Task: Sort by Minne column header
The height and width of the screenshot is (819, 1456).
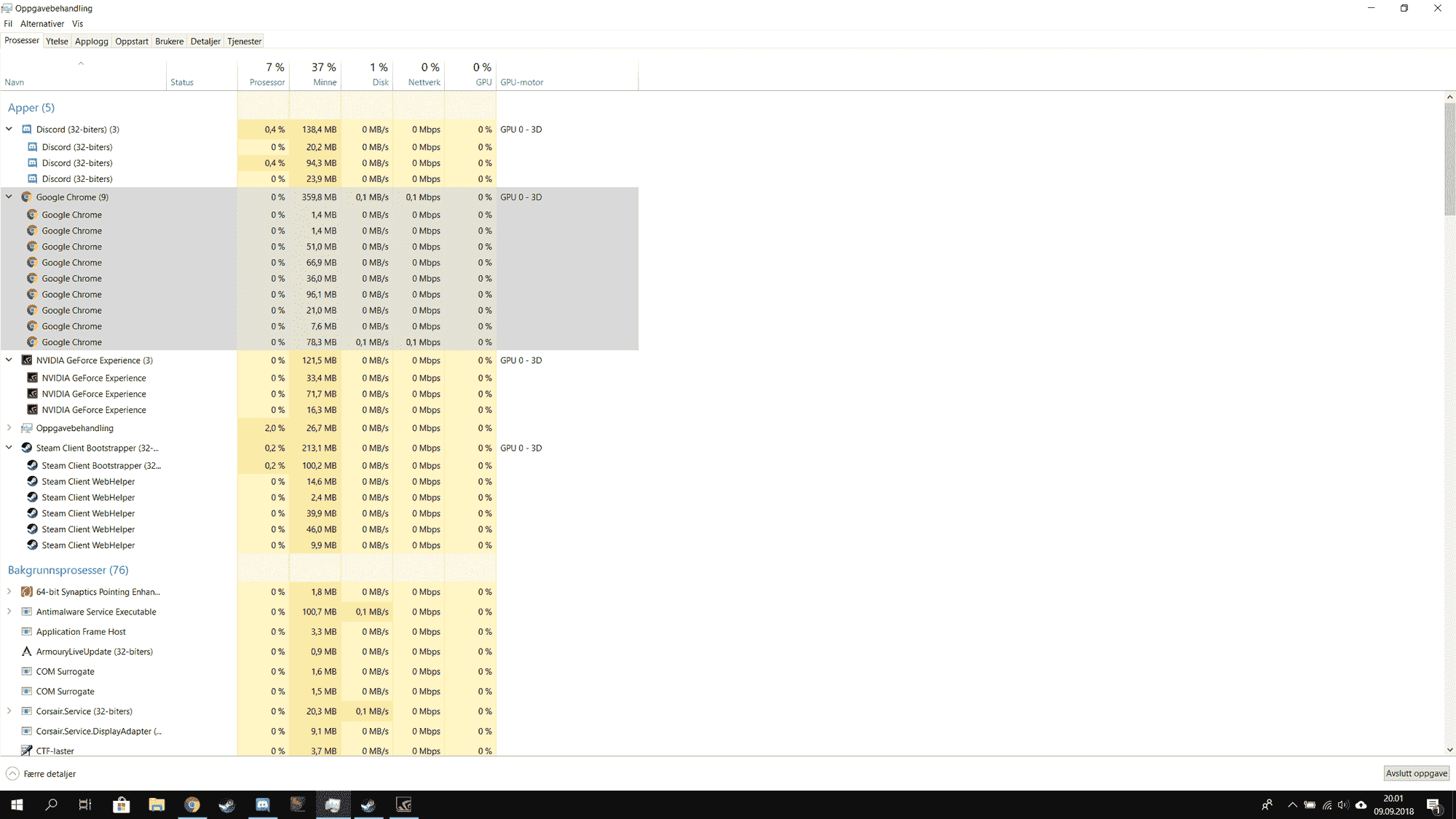Action: pos(315,75)
